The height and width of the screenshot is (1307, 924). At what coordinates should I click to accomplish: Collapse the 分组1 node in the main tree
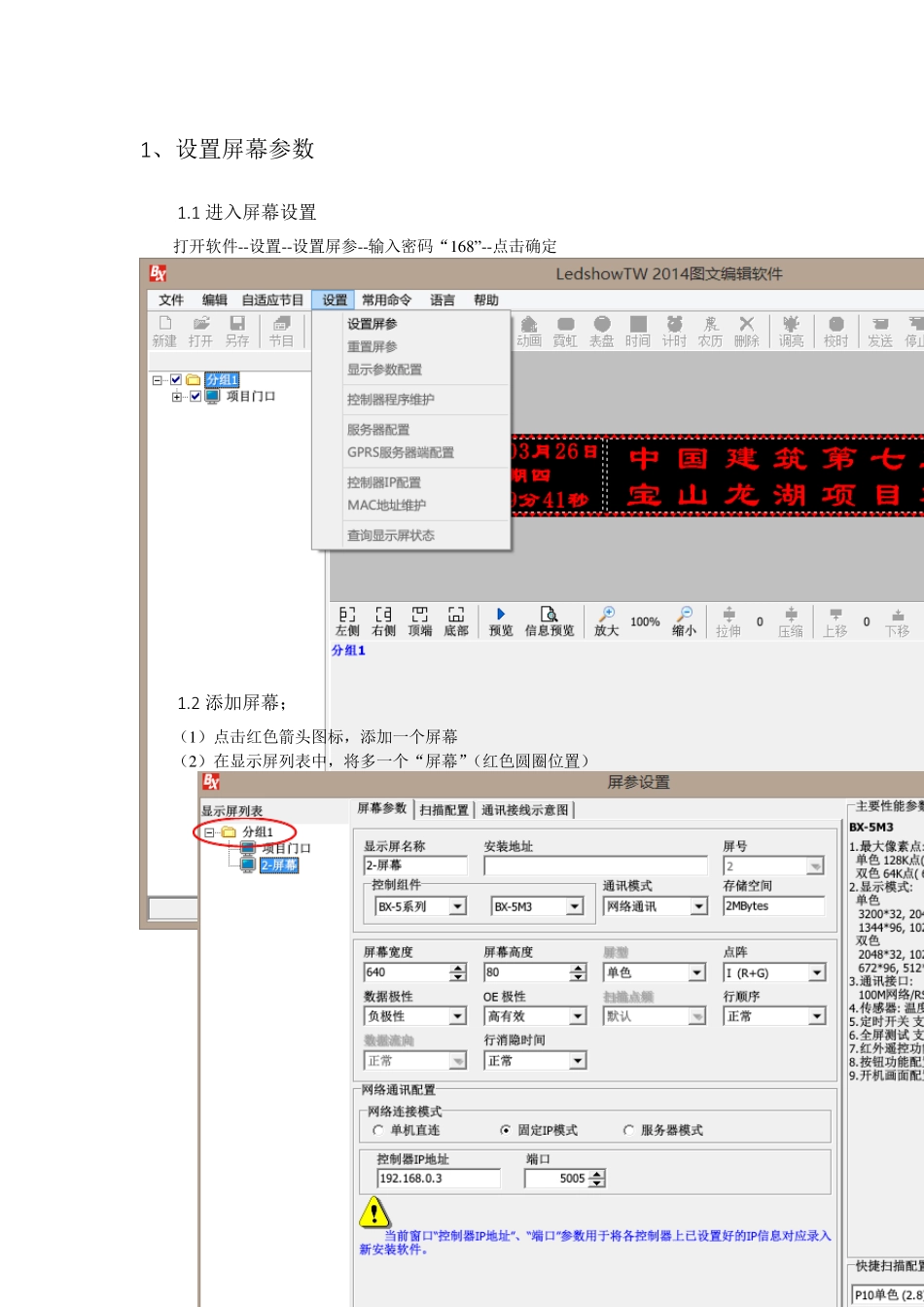point(157,379)
